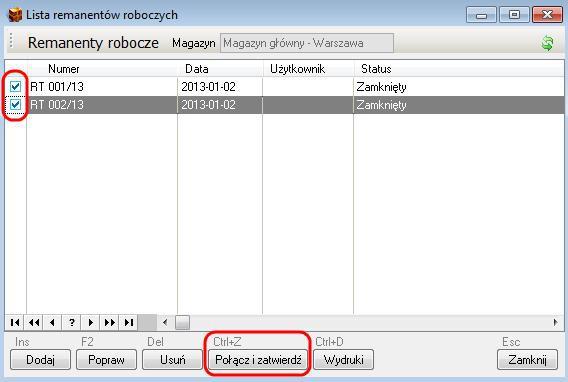Close the window with the red X
This screenshot has height=382, width=568.
[547, 15]
